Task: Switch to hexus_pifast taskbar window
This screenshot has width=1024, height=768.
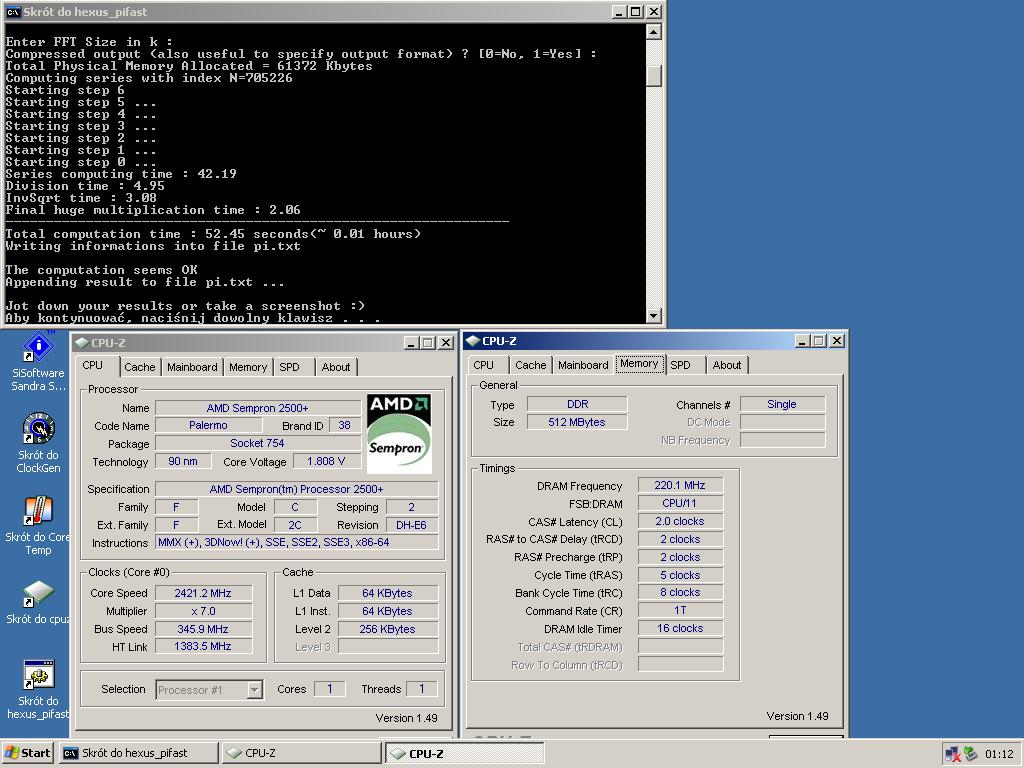Action: pyautogui.click(x=138, y=753)
